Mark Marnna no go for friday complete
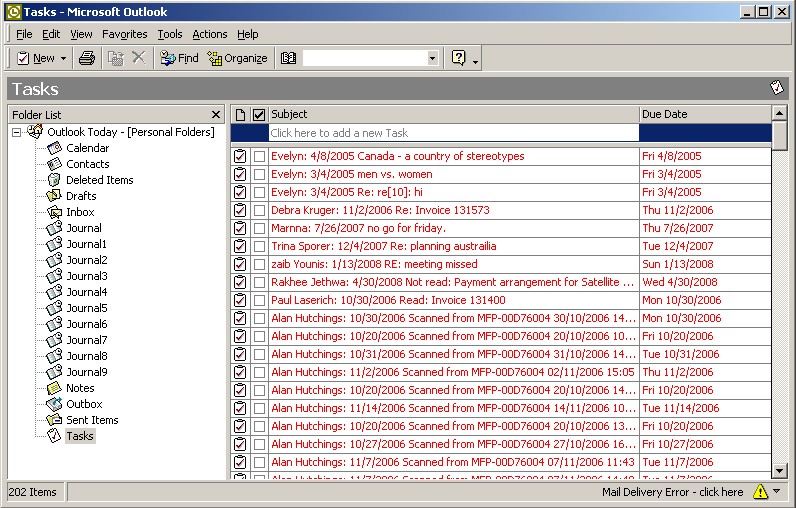796x508 pixels. 259,228
